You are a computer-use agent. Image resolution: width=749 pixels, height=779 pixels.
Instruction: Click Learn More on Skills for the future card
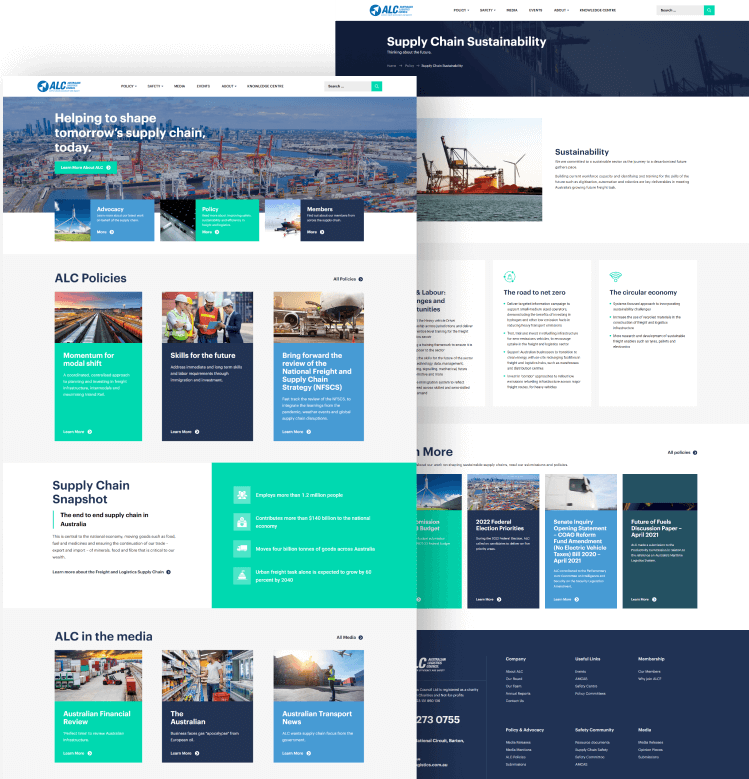[185, 432]
